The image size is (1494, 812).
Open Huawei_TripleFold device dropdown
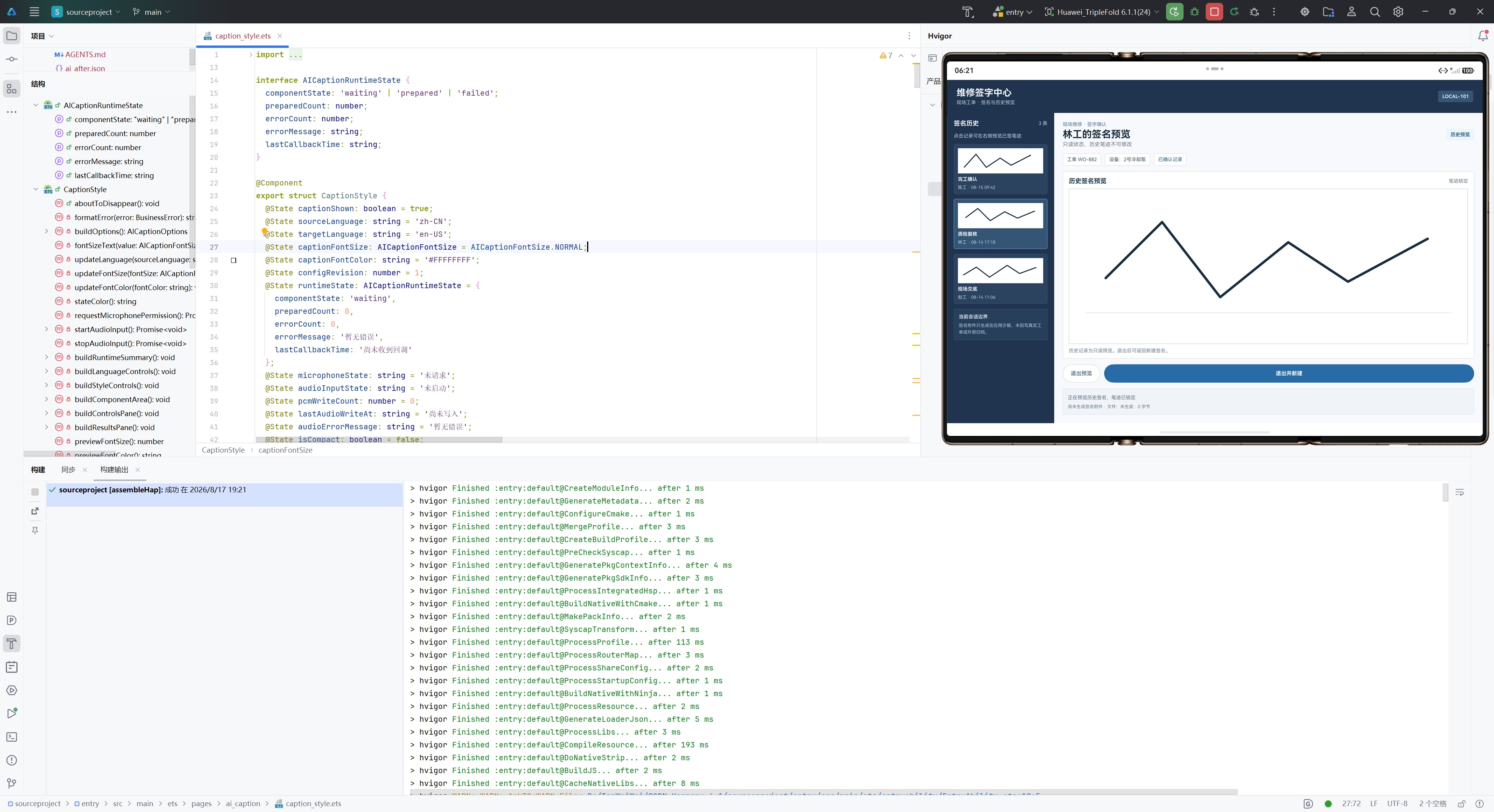(x=1101, y=12)
